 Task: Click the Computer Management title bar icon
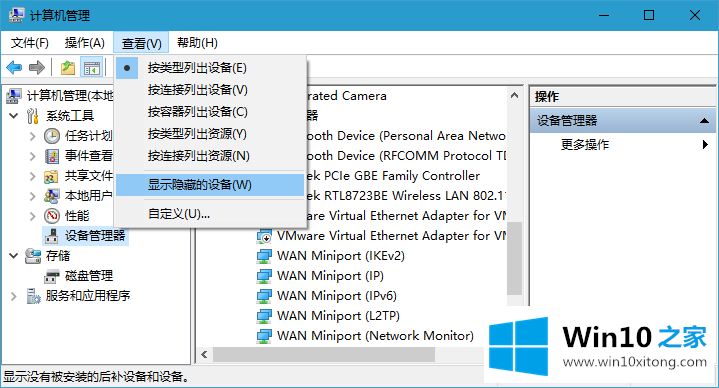16,15
